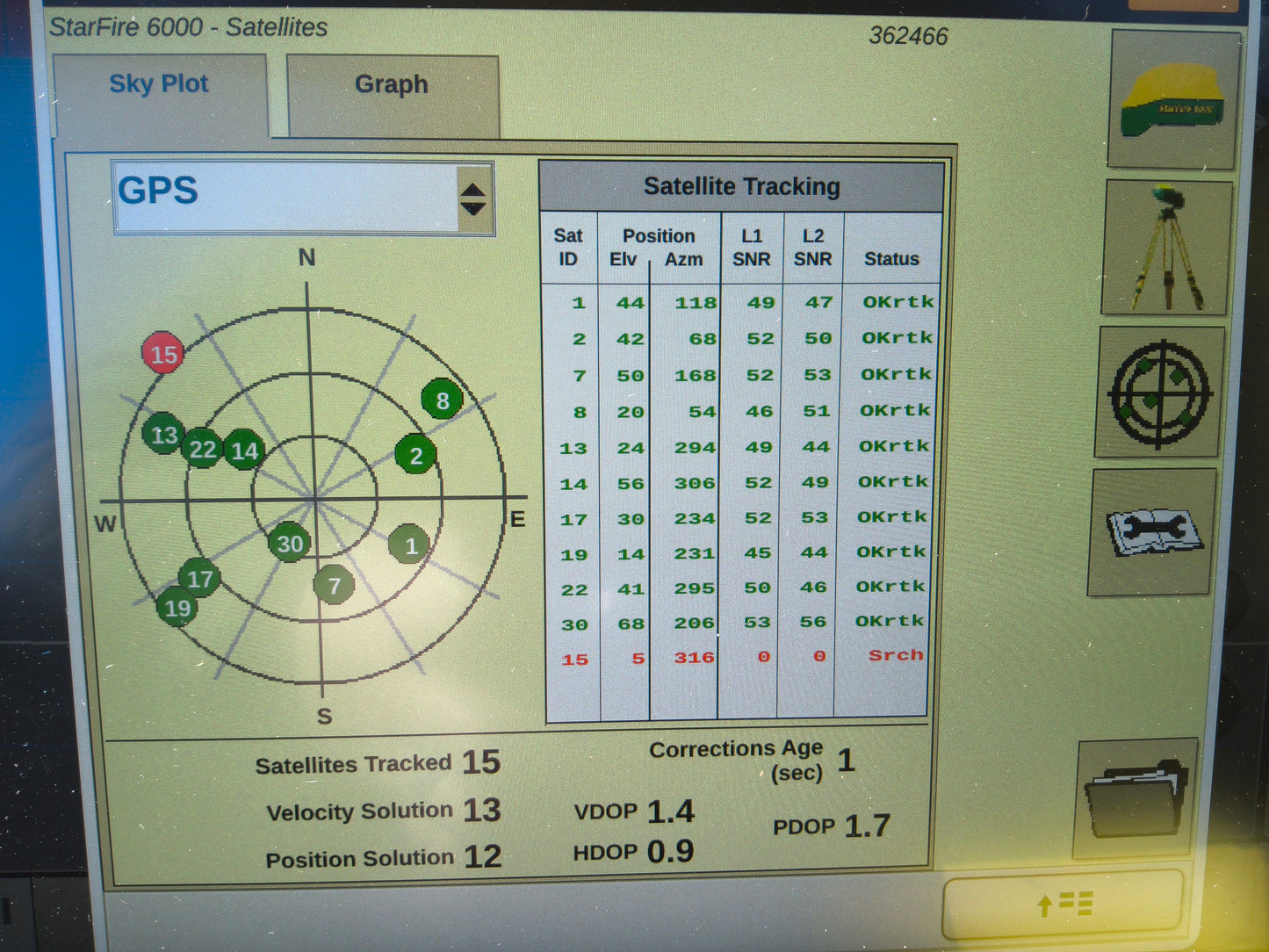The width and height of the screenshot is (1269, 952).
Task: Select red satellite 15 on sky plot
Action: pos(162,355)
